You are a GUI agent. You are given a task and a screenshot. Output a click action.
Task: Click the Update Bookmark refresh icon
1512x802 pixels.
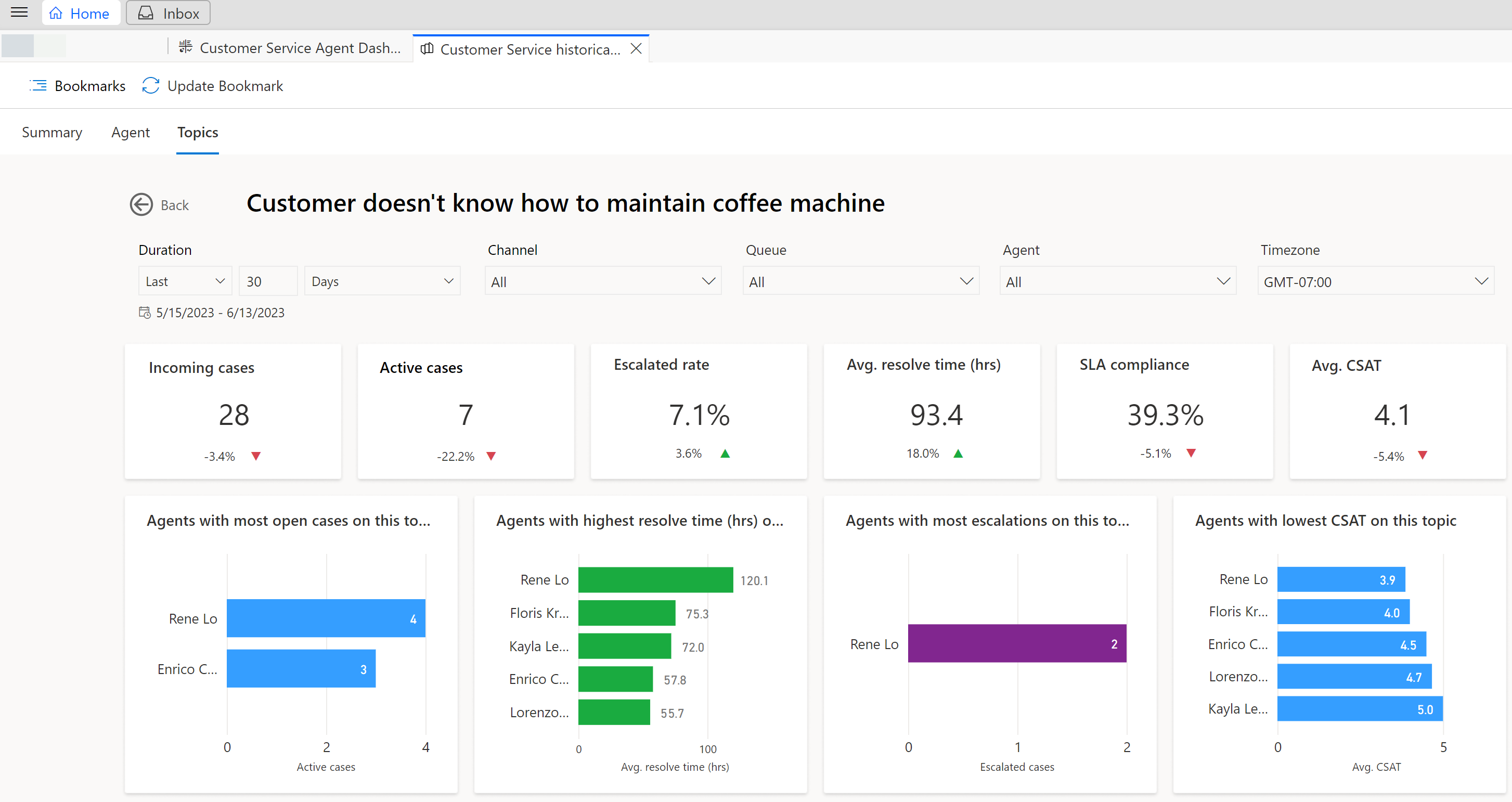(150, 86)
